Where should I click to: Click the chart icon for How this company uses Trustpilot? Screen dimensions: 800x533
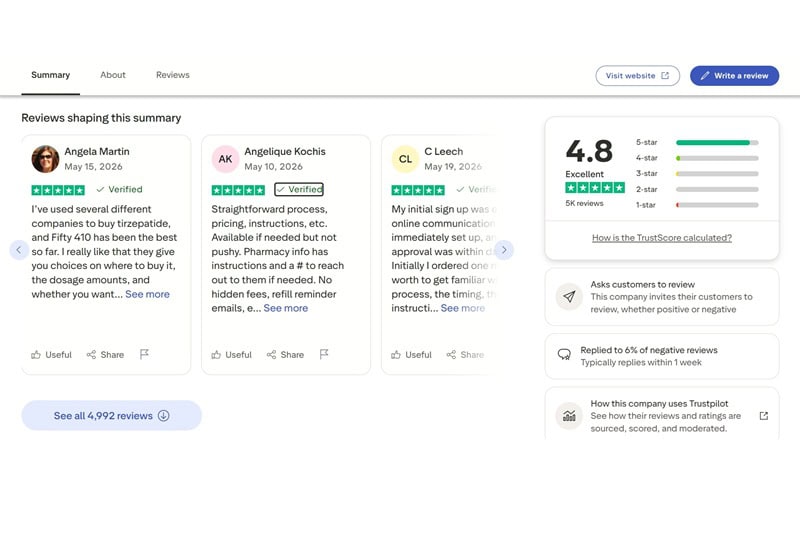[569, 416]
